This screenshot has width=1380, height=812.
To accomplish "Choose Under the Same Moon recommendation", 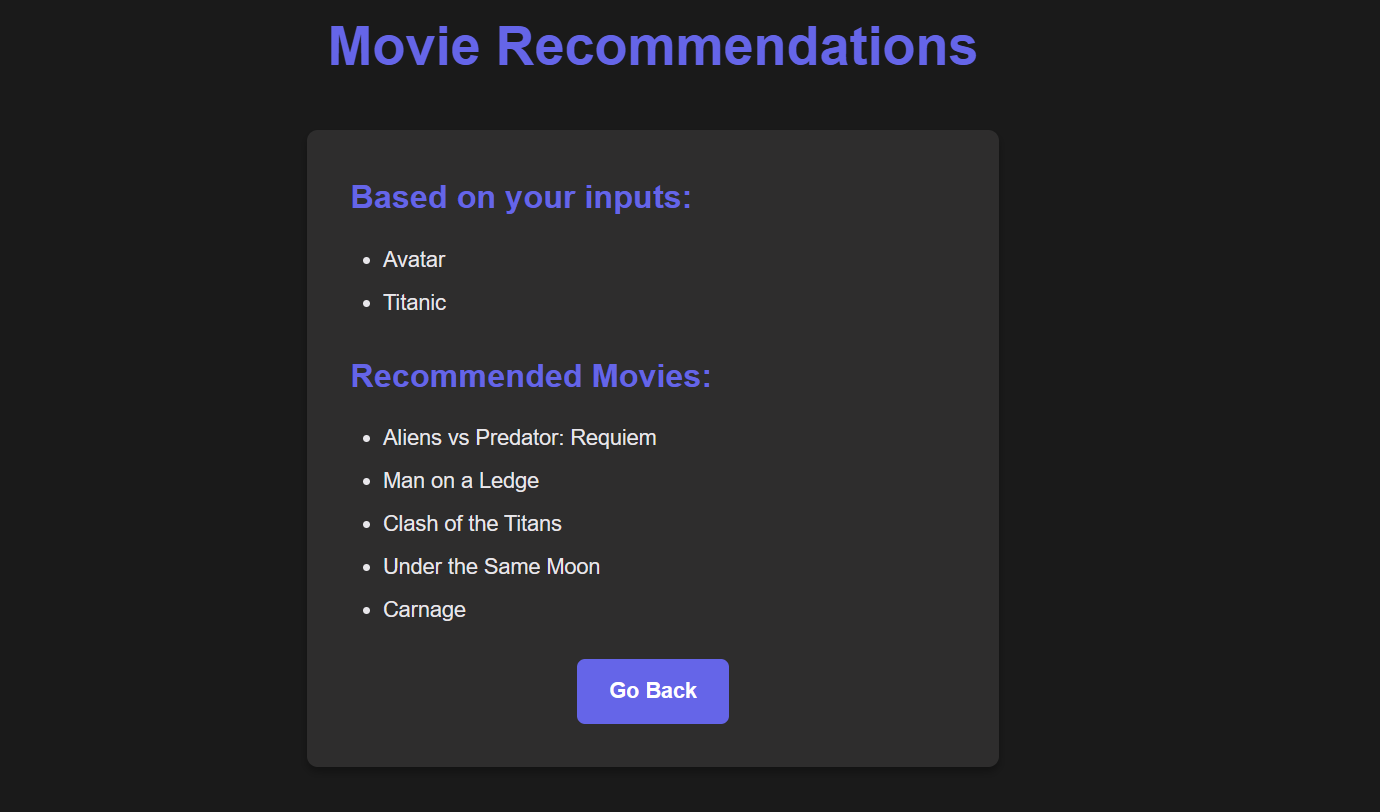I will coord(491,566).
